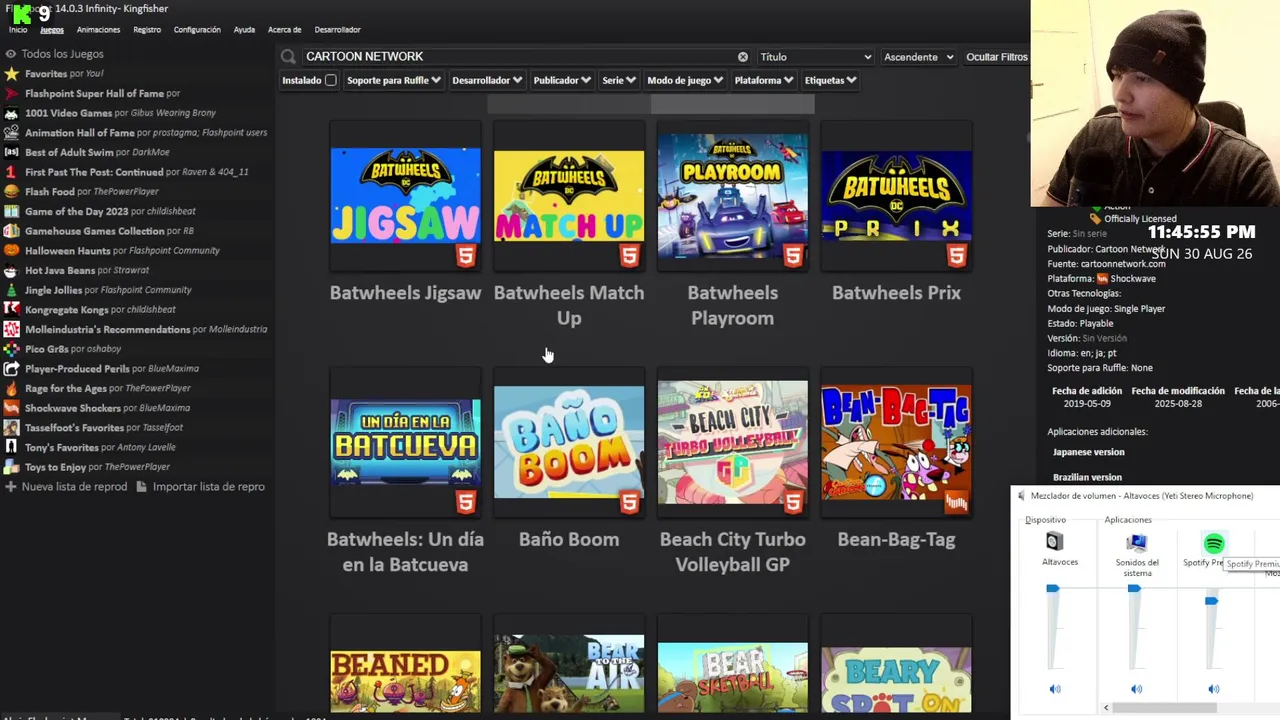Select the Baño Boom game thumbnail
Viewport: 1280px width, 720px height.
(569, 442)
